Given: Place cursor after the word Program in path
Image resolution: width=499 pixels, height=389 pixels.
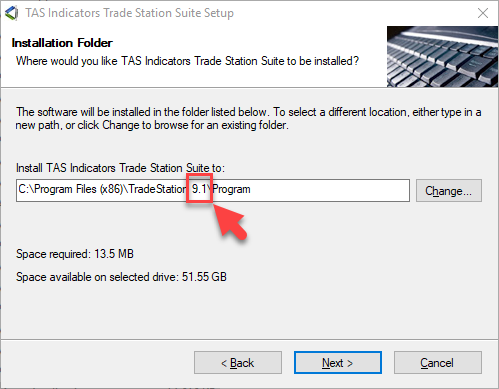Looking at the screenshot, I should pos(251,189).
